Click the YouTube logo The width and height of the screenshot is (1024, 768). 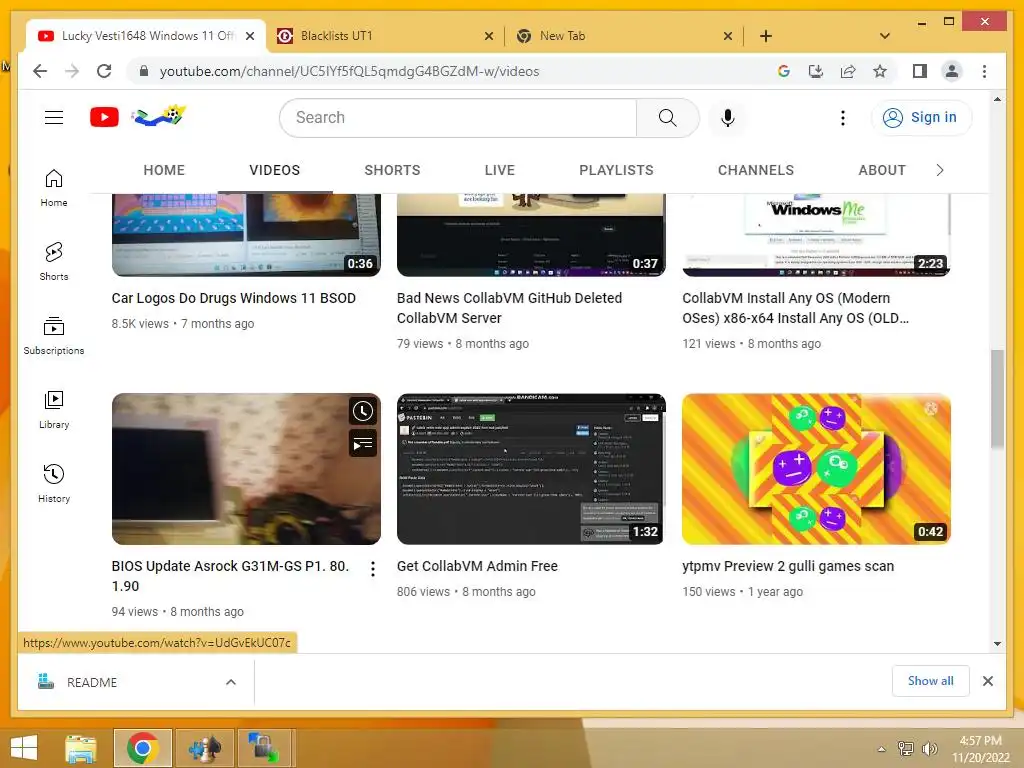104,117
